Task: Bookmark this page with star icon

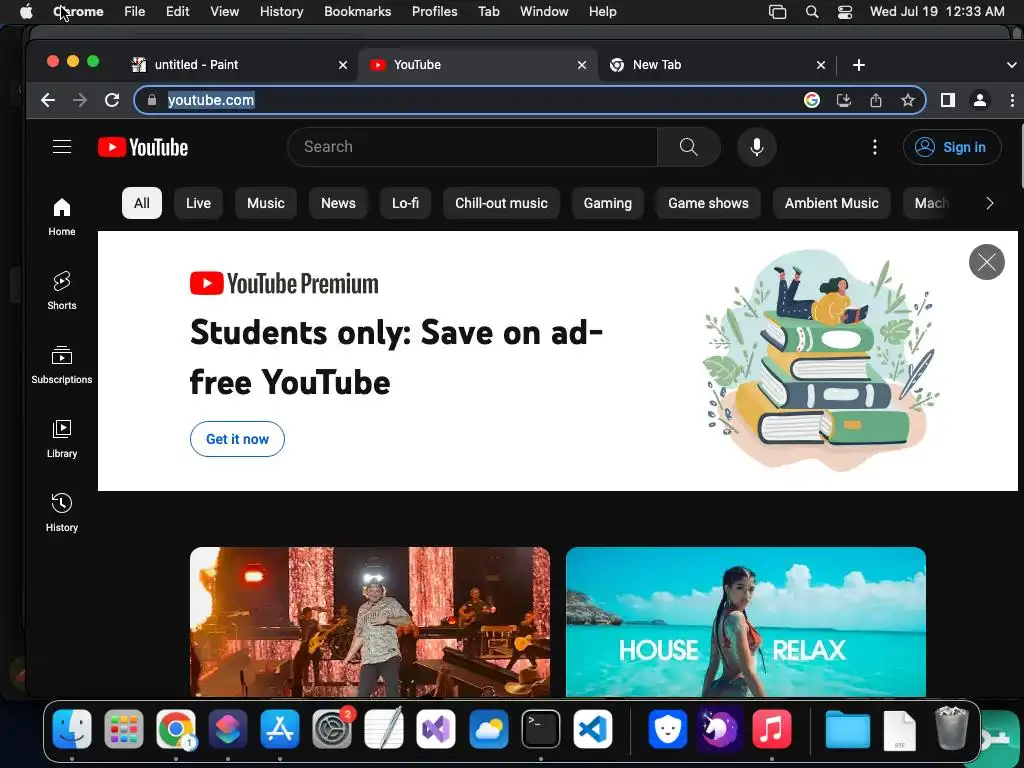Action: (x=908, y=100)
